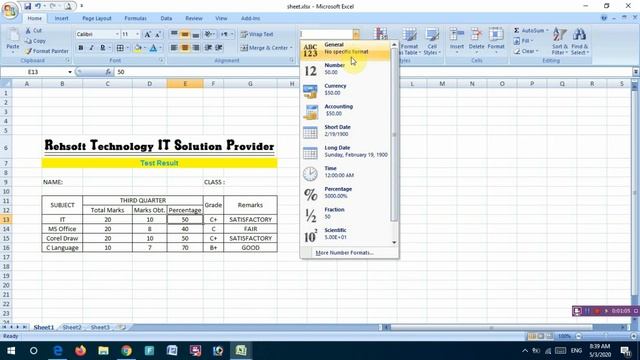The height and width of the screenshot is (360, 640).
Task: Toggle Align Text Left
Action: 174,48
